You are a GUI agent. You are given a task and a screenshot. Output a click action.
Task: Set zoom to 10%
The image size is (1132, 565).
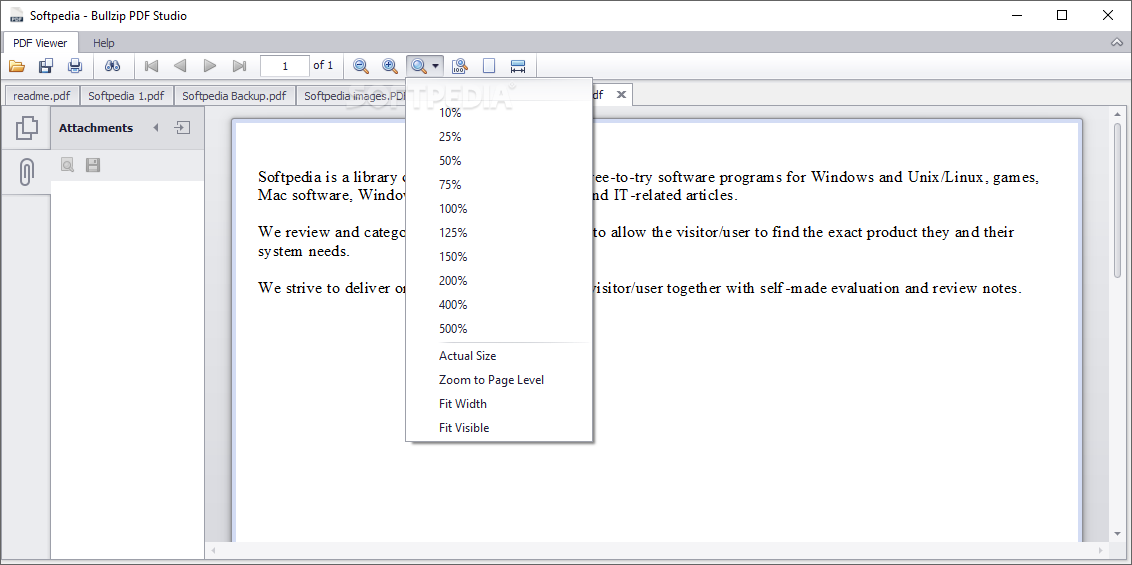(x=499, y=113)
